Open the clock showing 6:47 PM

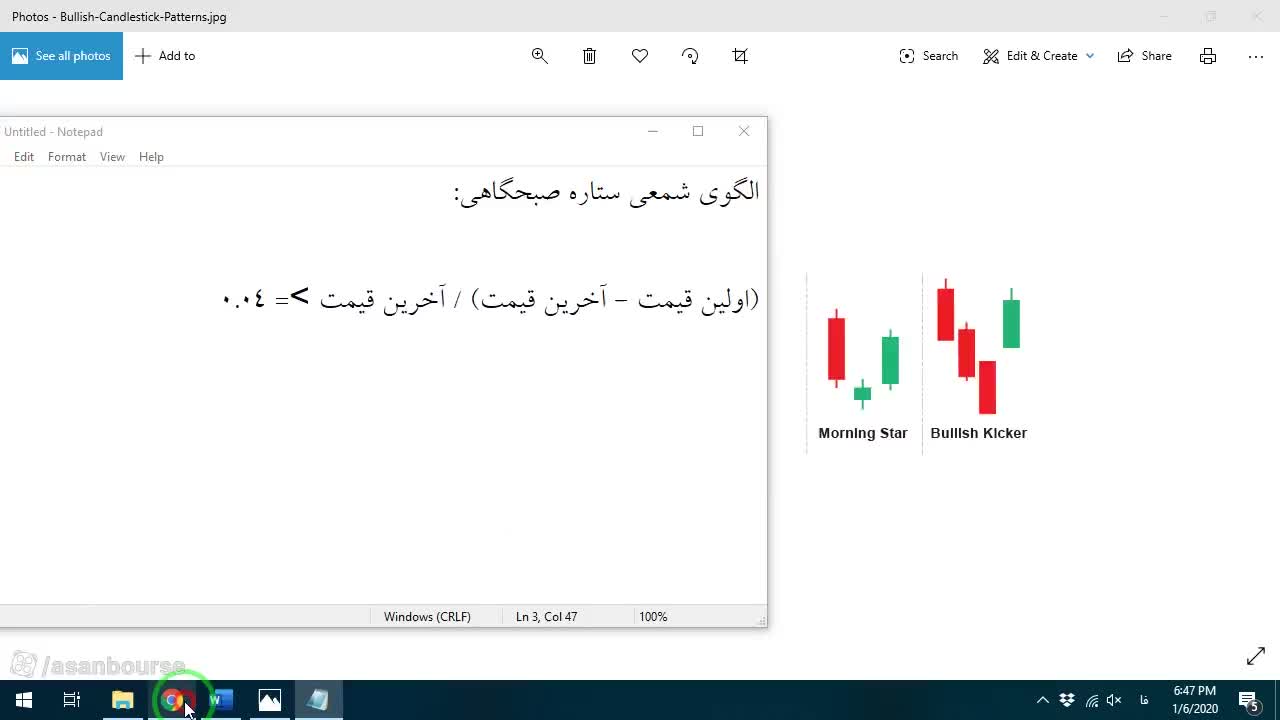pos(1195,700)
